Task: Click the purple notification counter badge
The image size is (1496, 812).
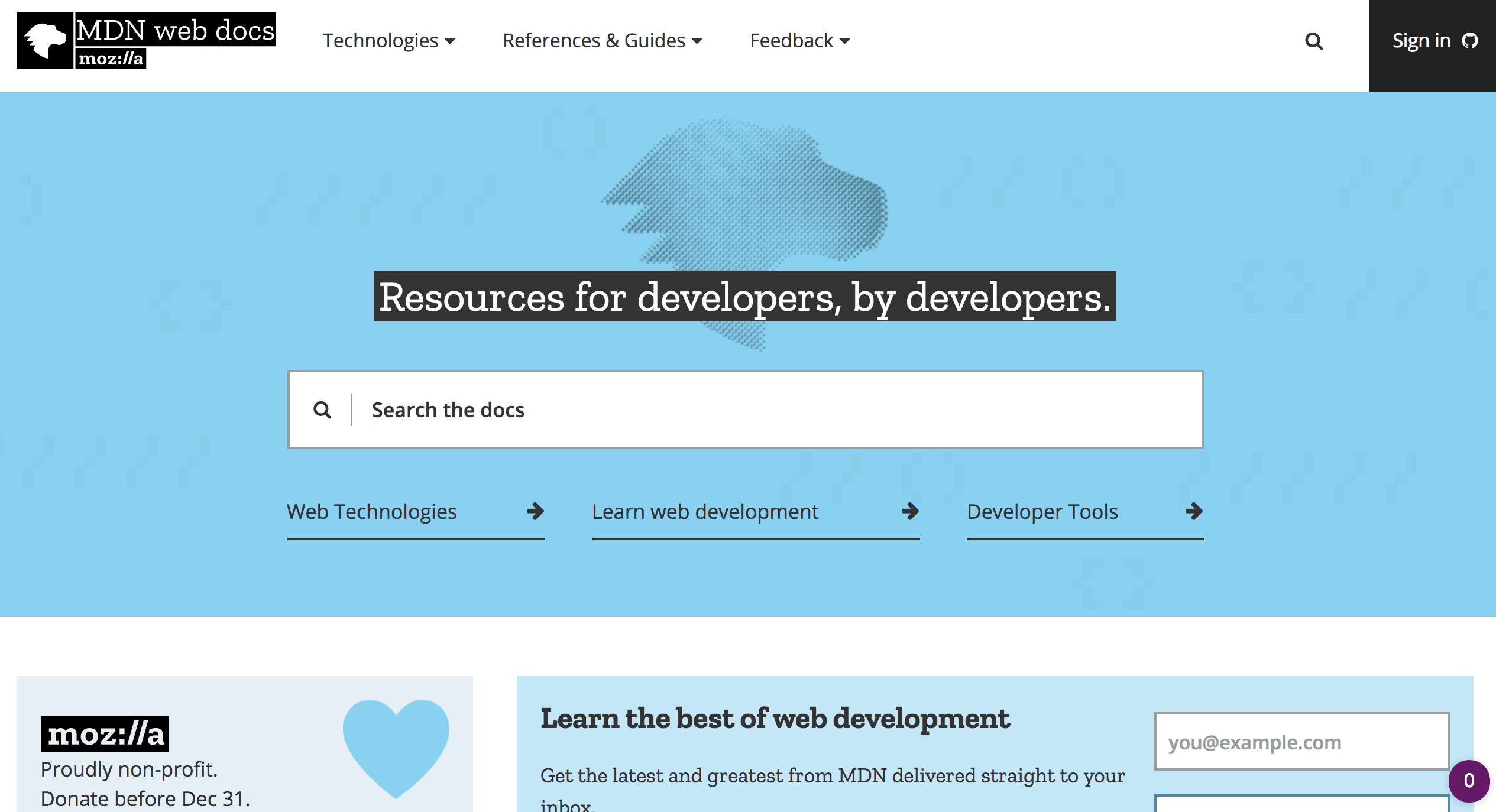Action: tap(1469, 781)
